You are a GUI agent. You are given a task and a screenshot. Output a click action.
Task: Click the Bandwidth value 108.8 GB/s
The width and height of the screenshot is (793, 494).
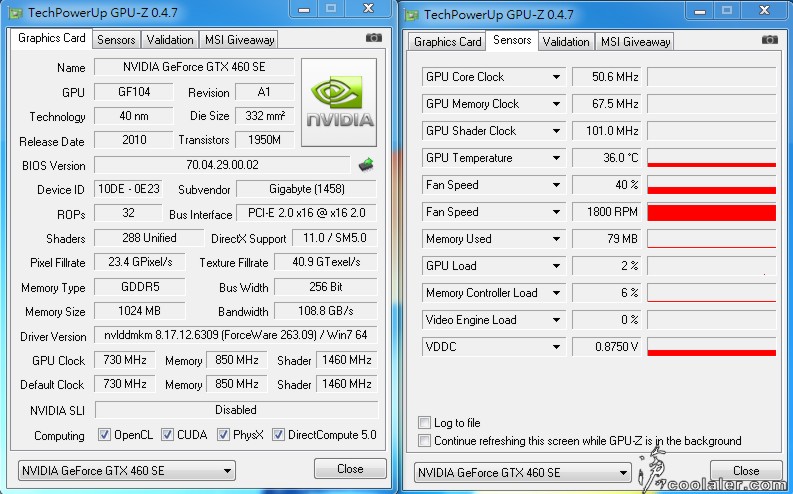[326, 310]
